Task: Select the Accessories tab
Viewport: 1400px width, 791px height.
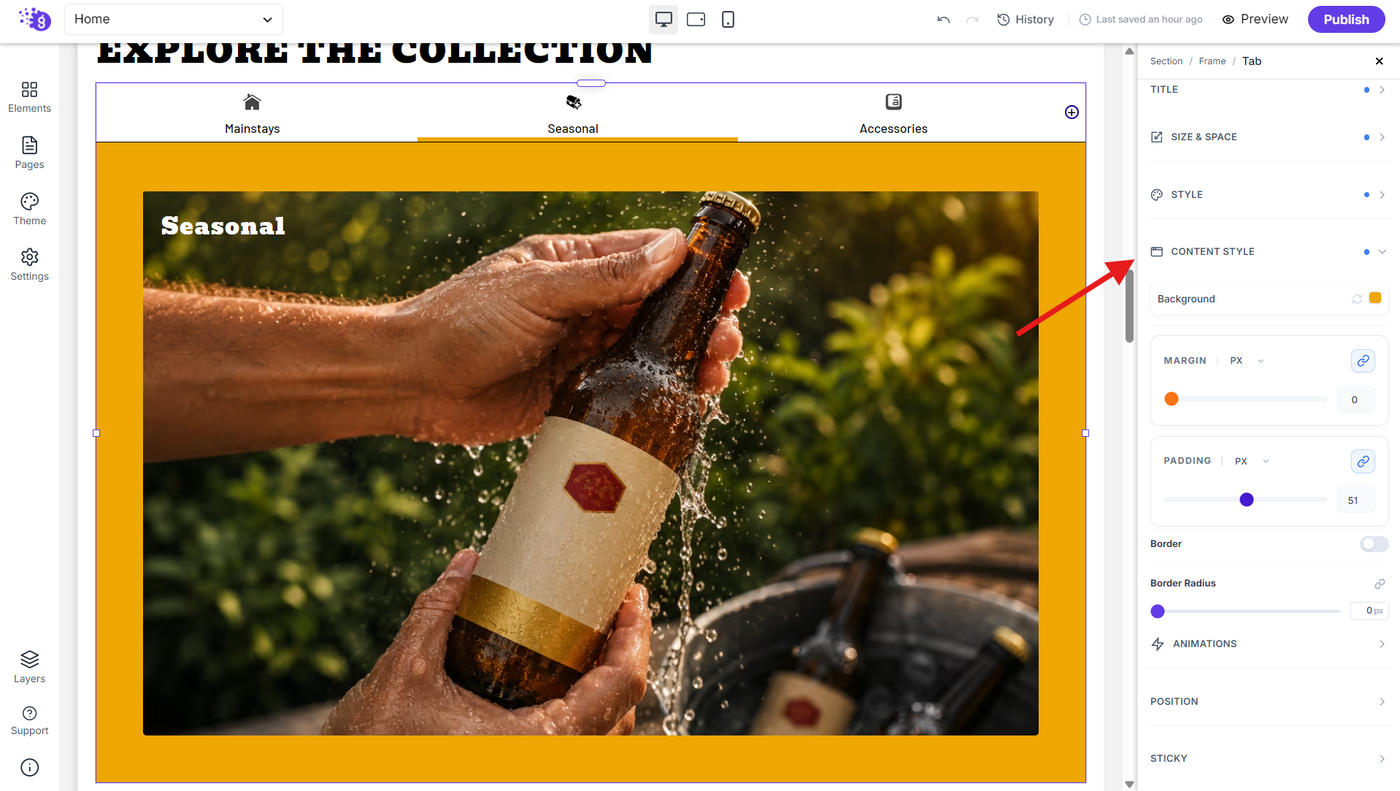Action: coord(893,113)
